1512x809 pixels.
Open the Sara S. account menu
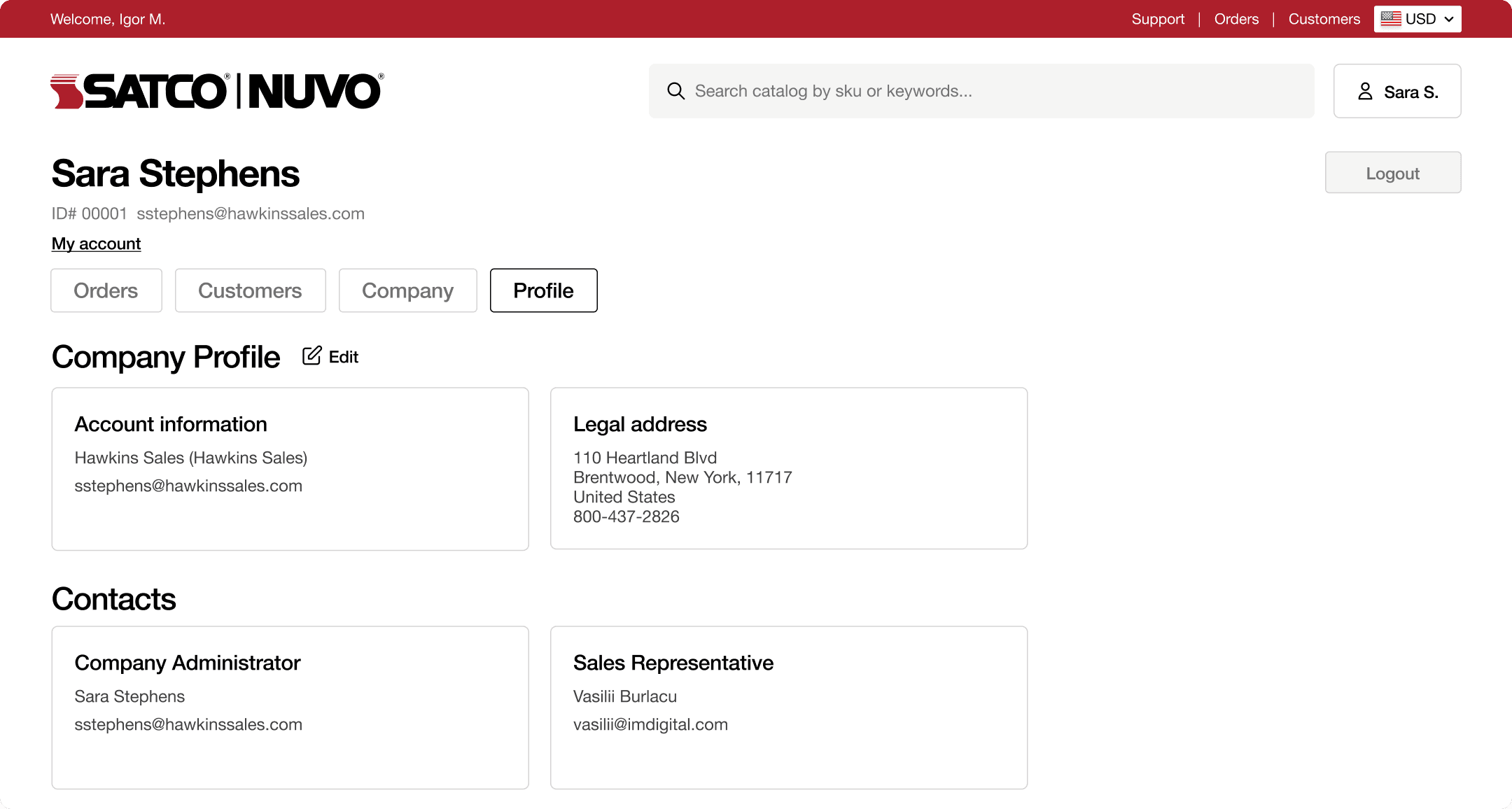click(1396, 90)
